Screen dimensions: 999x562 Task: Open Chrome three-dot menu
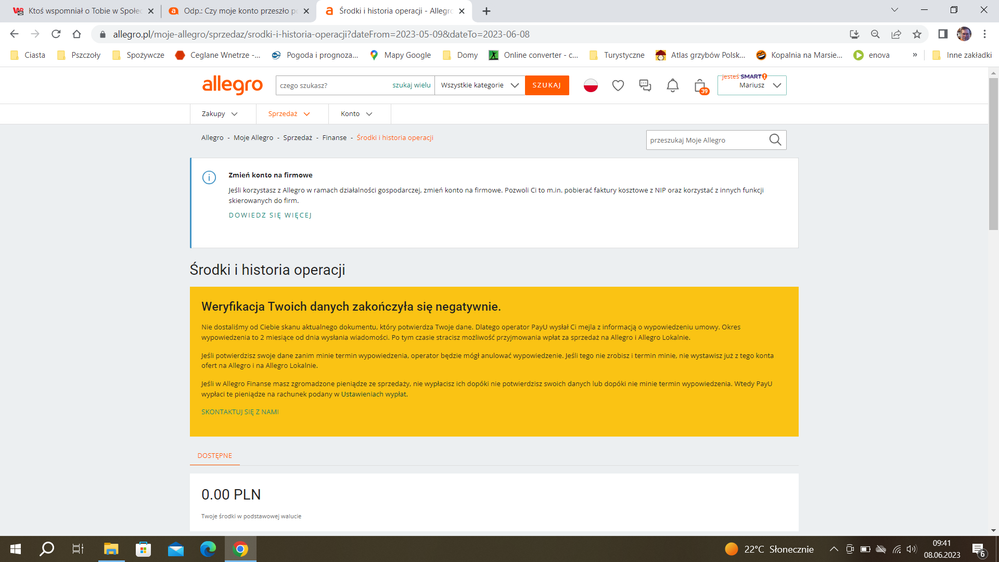[984, 34]
